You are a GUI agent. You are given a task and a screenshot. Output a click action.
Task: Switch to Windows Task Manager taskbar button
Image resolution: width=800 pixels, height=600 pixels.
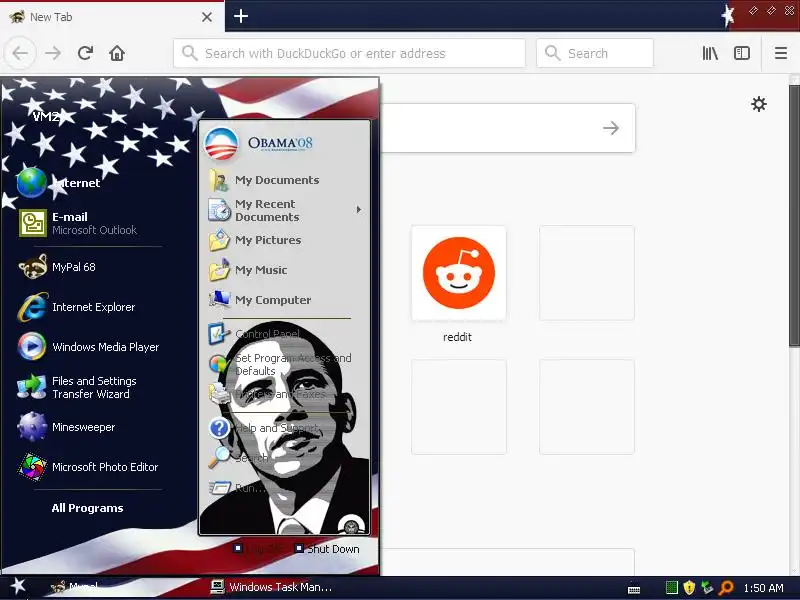click(x=271, y=587)
